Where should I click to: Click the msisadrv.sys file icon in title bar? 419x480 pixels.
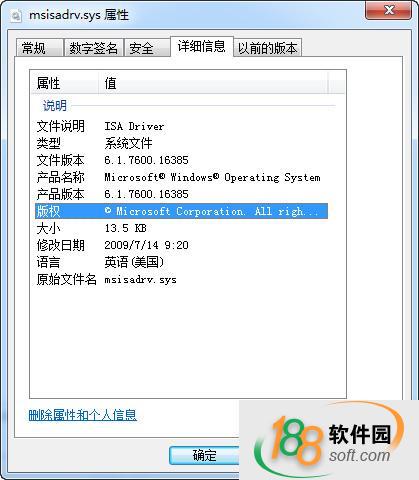(16, 16)
